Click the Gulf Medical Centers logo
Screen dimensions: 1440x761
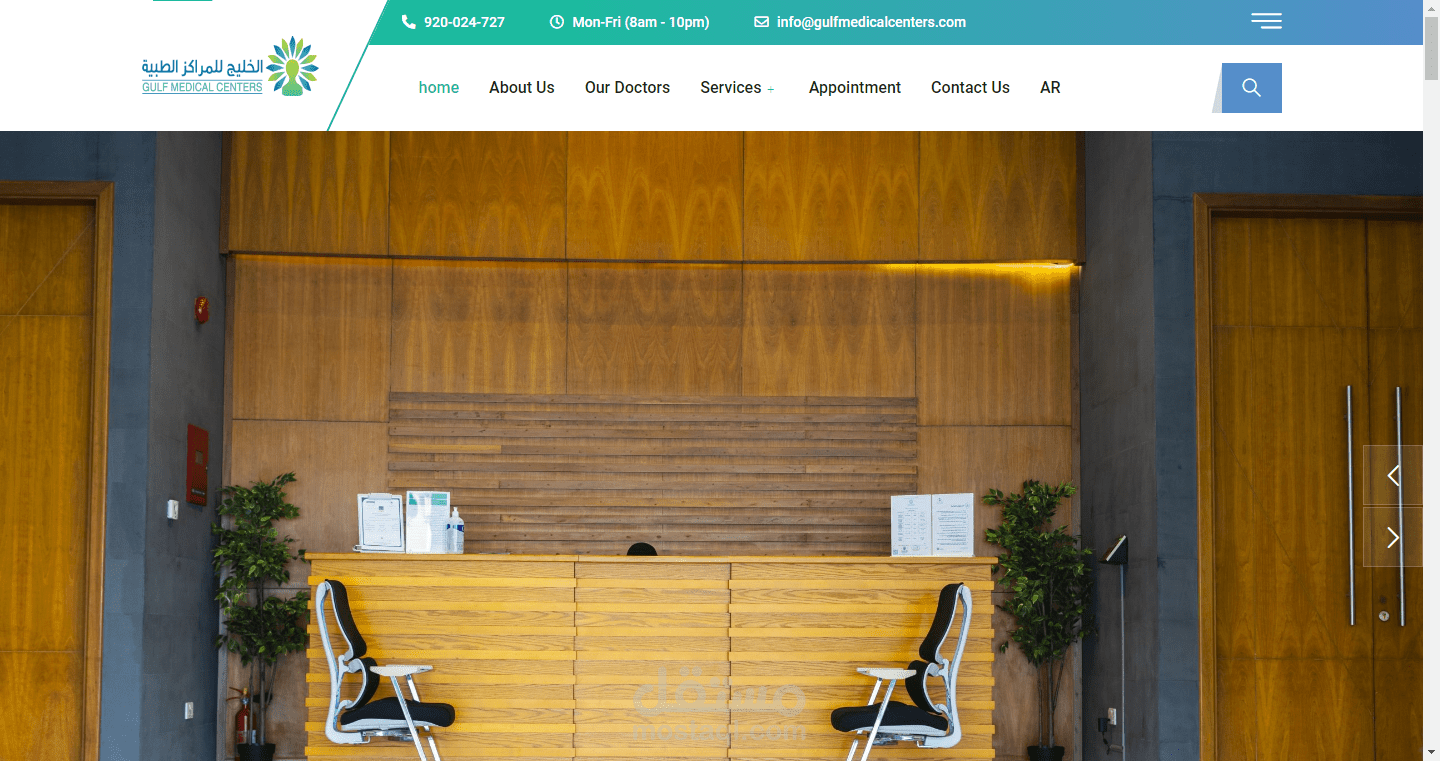click(230, 66)
